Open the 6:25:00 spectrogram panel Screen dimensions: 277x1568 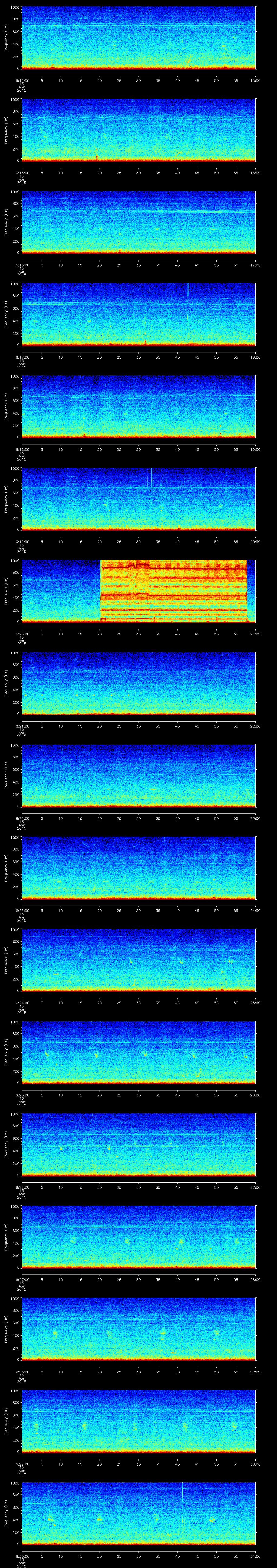pos(138,1052)
